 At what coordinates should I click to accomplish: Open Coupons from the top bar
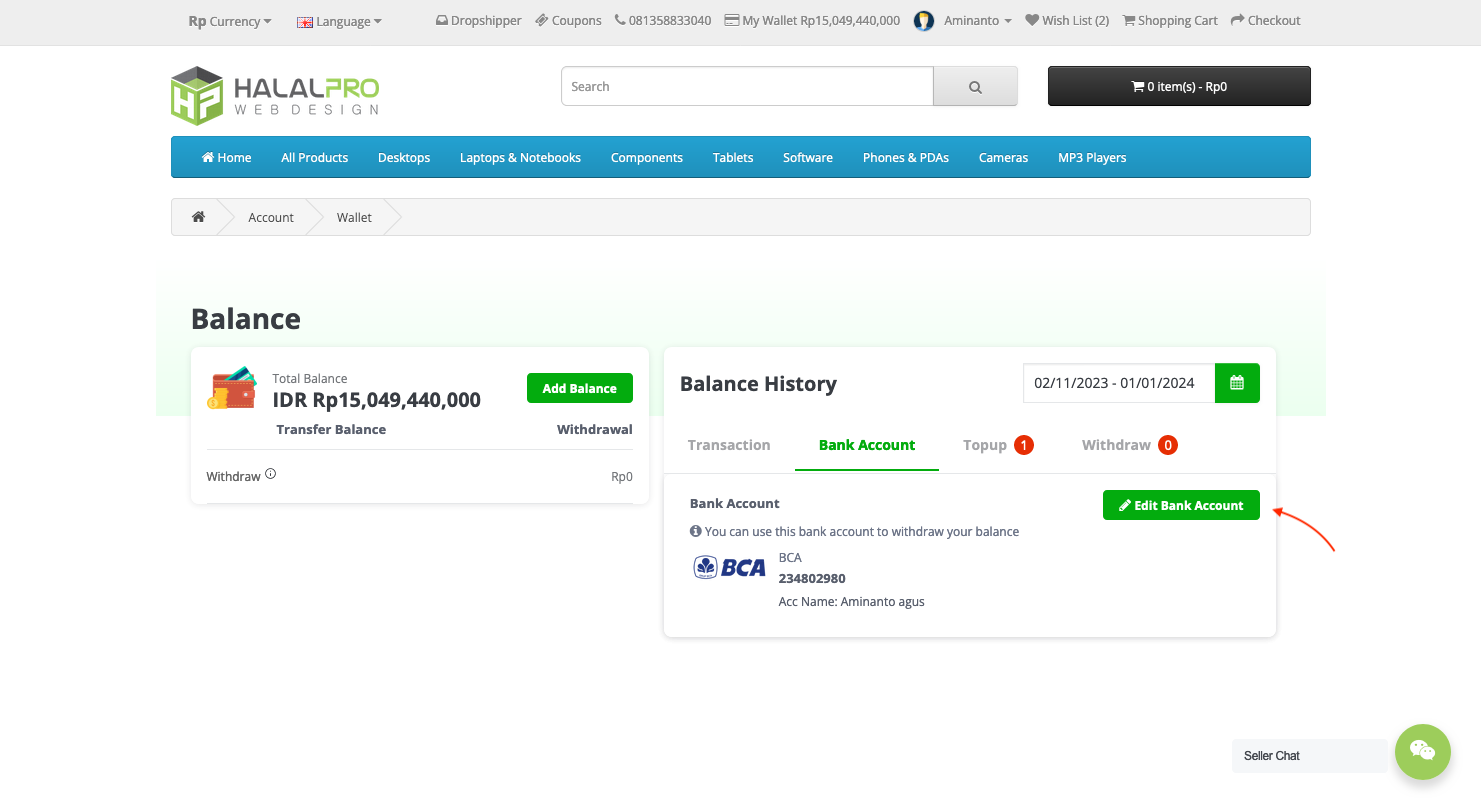[568, 19]
